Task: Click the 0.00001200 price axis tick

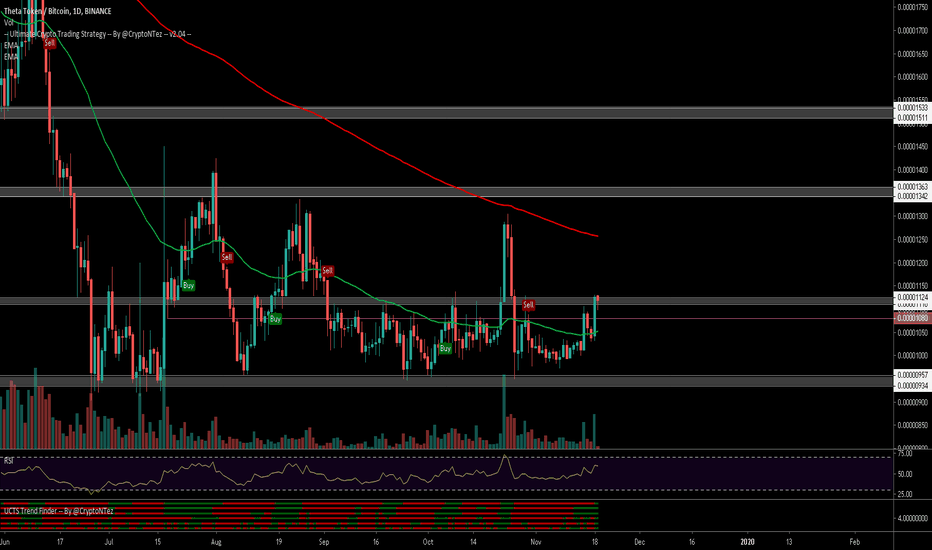Action: pos(912,263)
